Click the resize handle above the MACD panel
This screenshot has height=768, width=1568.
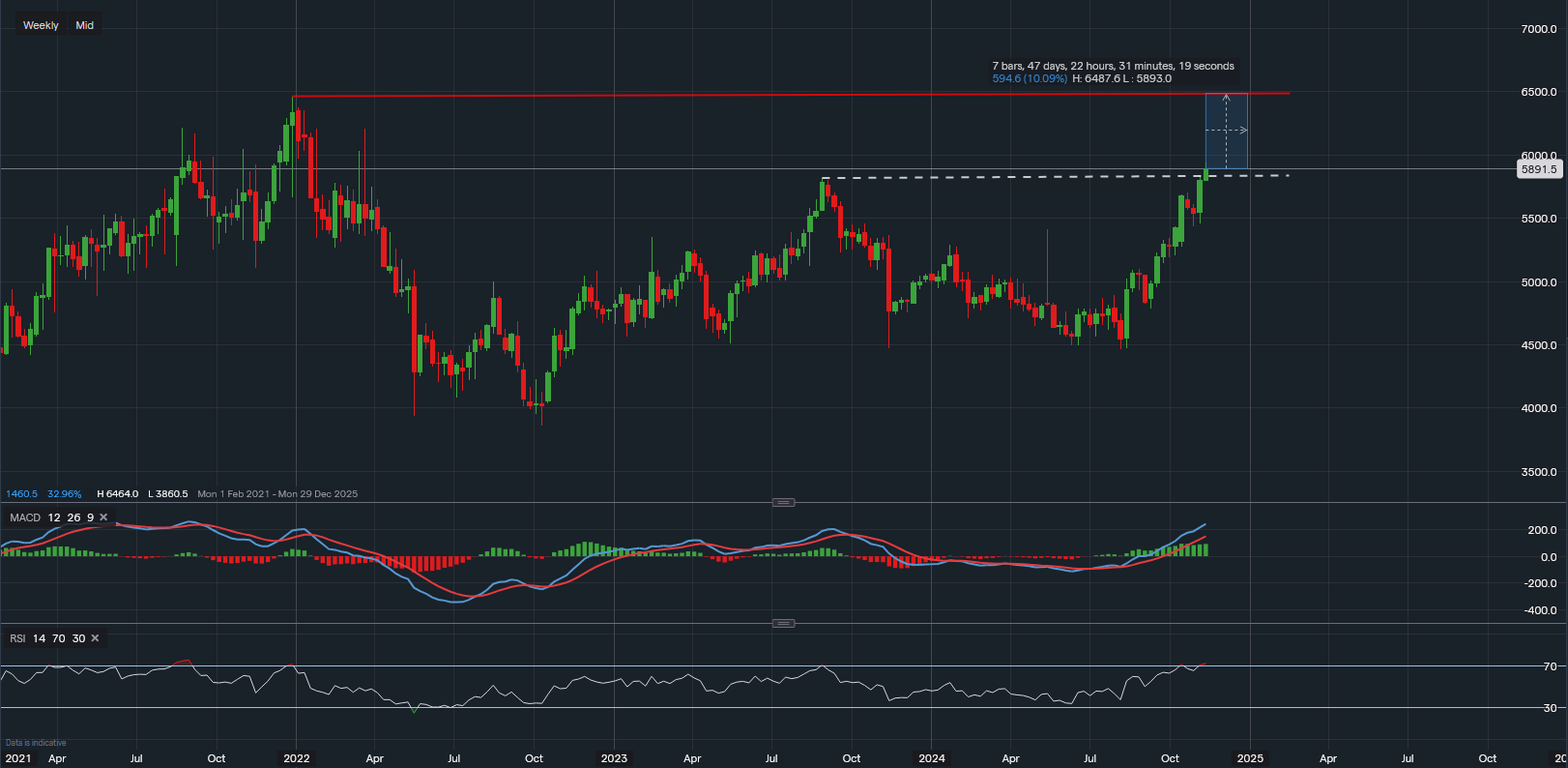point(784,502)
